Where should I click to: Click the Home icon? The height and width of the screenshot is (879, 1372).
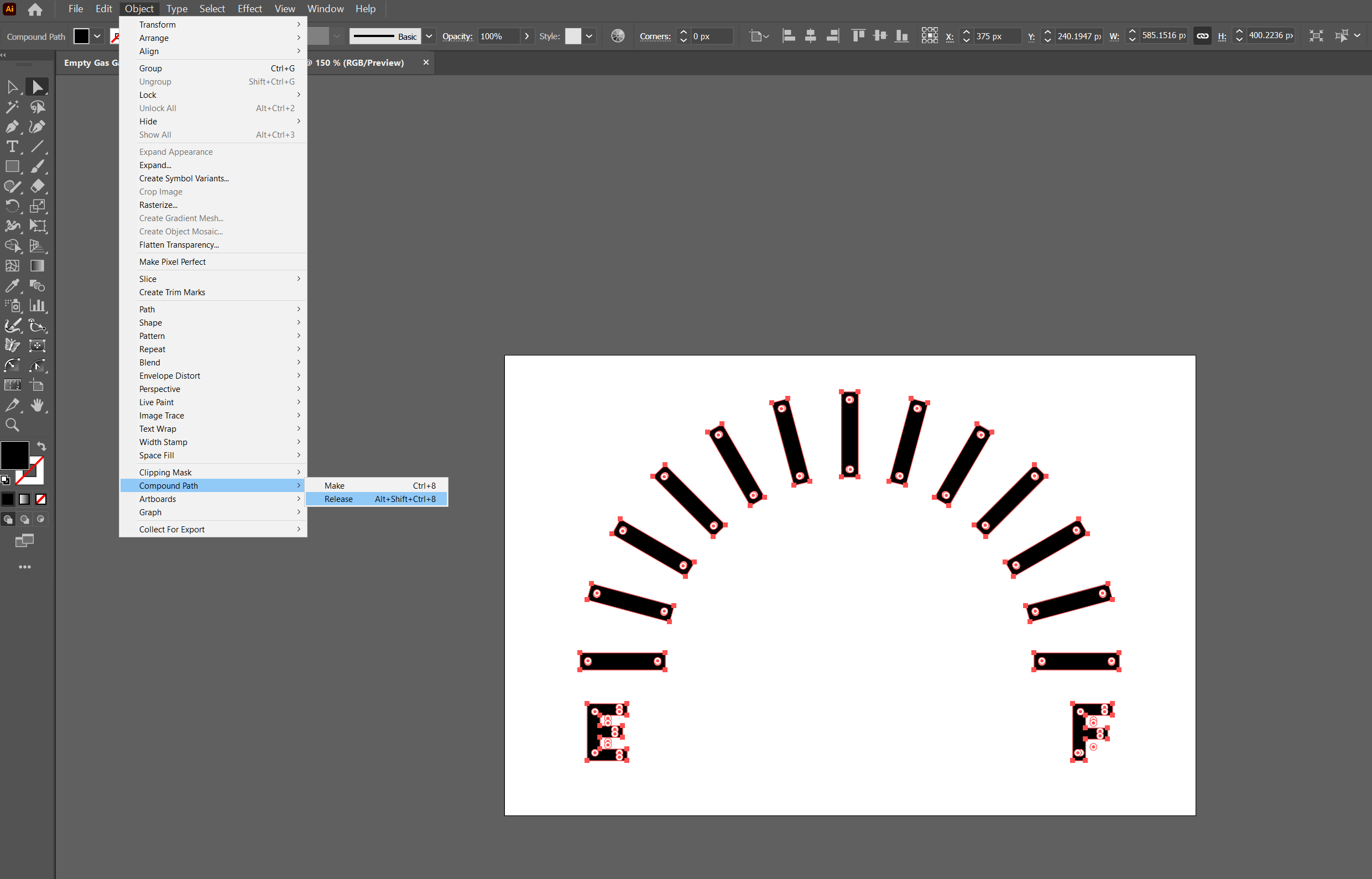click(35, 9)
